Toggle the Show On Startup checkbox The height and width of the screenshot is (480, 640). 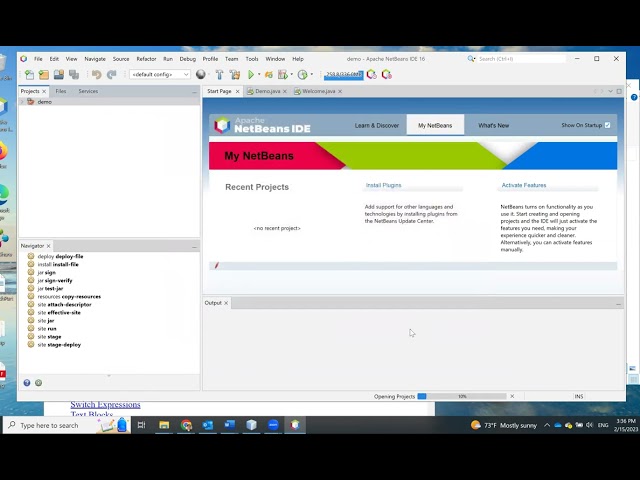pyautogui.click(x=607, y=125)
